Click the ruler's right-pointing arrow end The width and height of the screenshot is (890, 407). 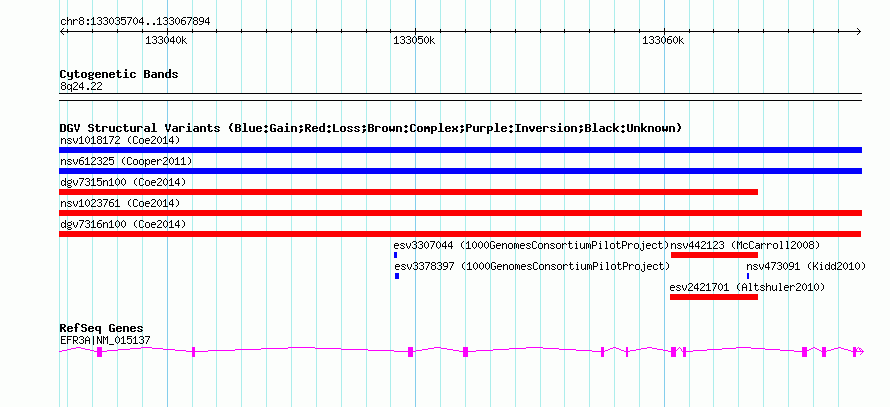pyautogui.click(x=859, y=31)
